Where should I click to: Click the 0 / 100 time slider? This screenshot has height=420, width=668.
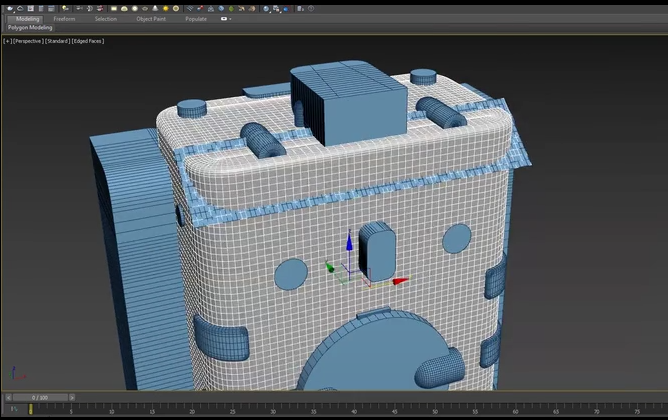[x=38, y=397]
